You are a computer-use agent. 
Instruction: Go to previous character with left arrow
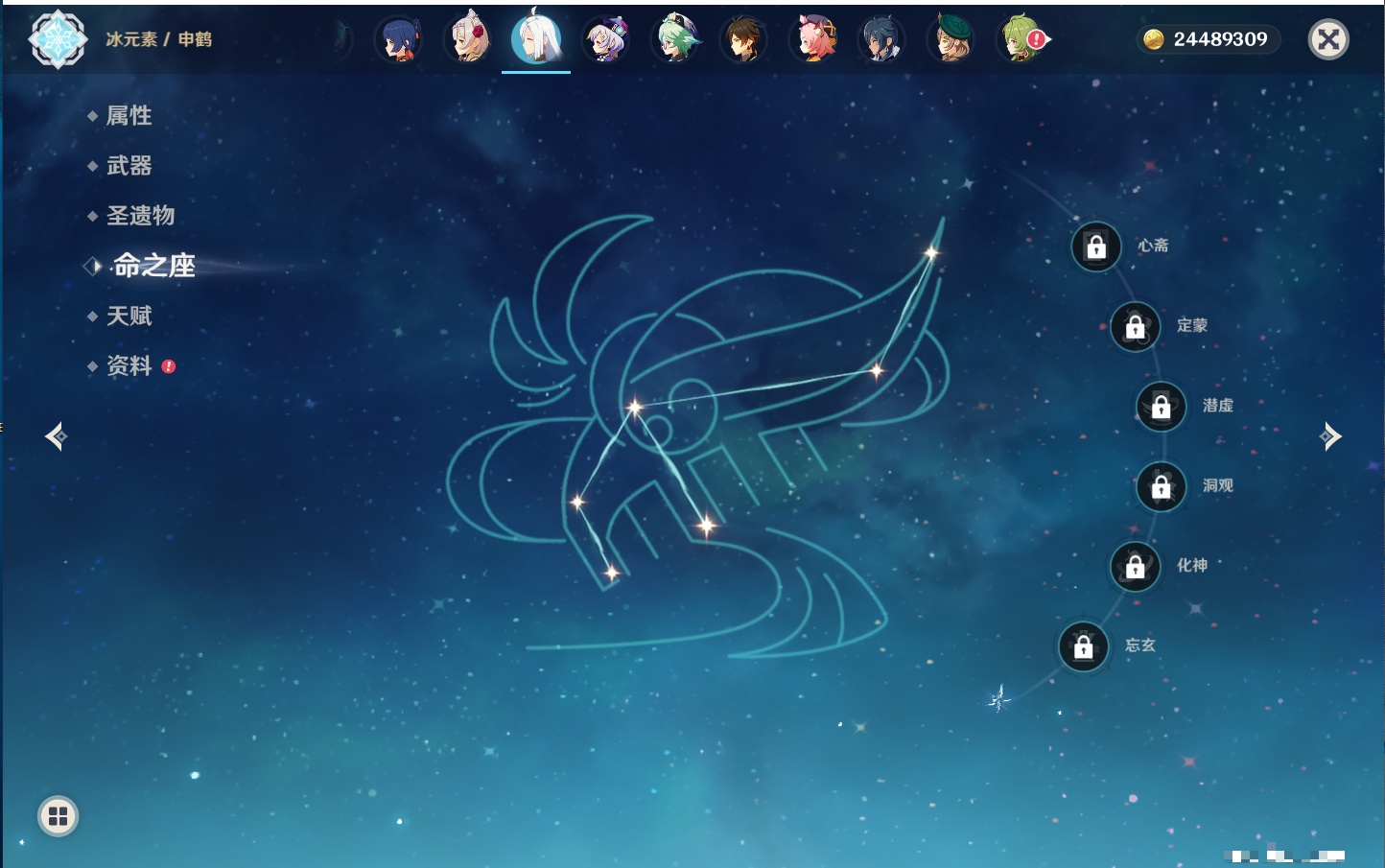pos(56,436)
